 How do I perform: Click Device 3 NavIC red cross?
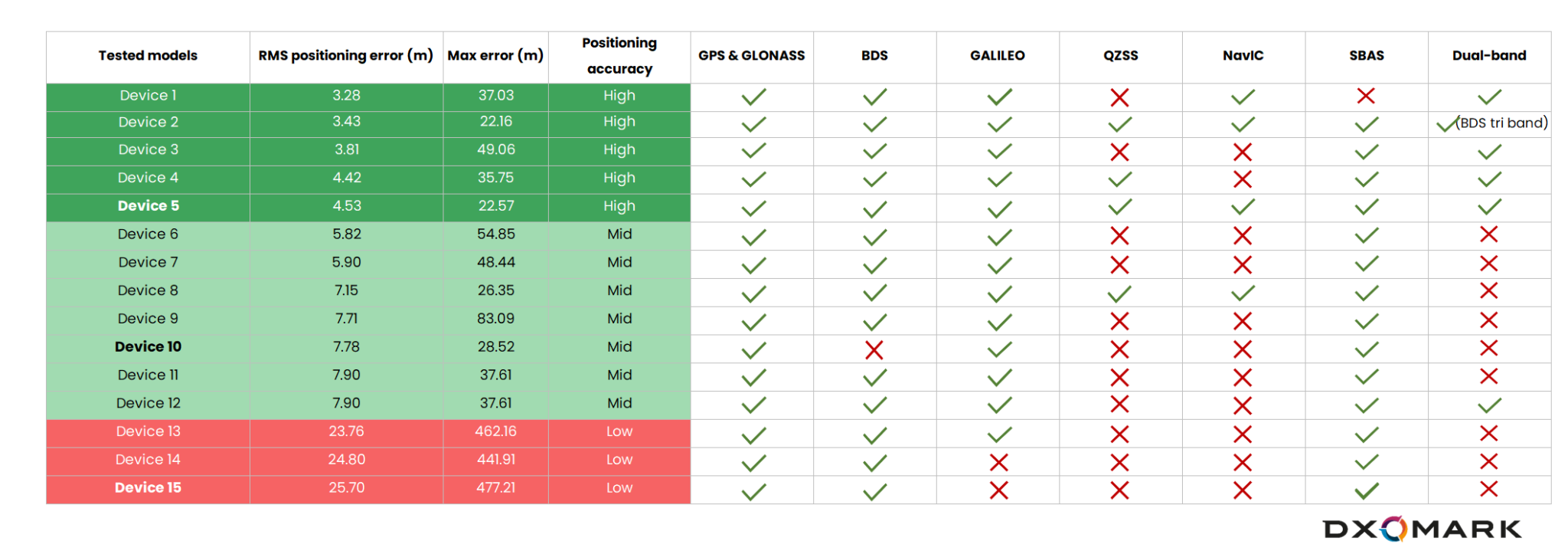[1243, 152]
